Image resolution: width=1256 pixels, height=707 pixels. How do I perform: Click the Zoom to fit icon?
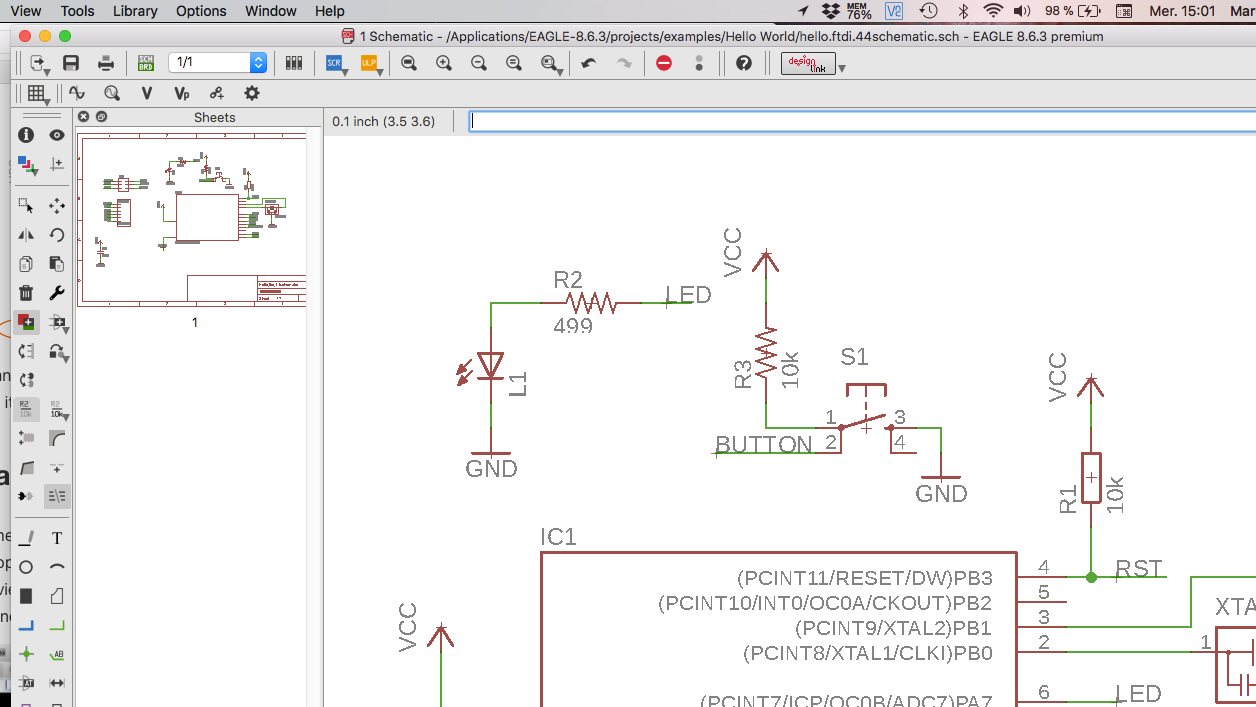(409, 63)
